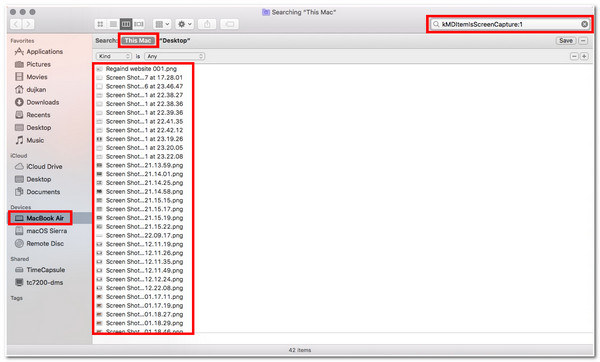Select file Regaind website 001.png
600x362 pixels.
coord(141,68)
